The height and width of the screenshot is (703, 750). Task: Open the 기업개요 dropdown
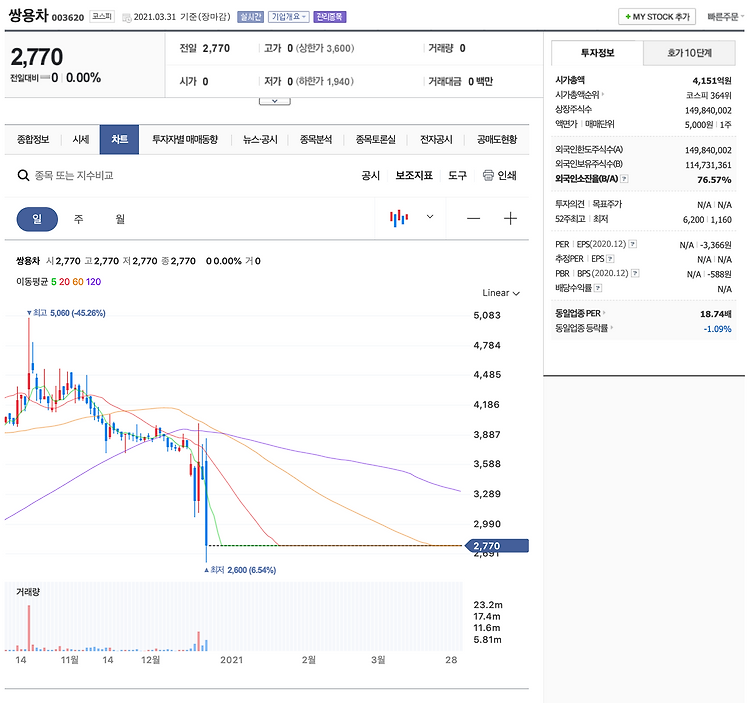coord(288,17)
